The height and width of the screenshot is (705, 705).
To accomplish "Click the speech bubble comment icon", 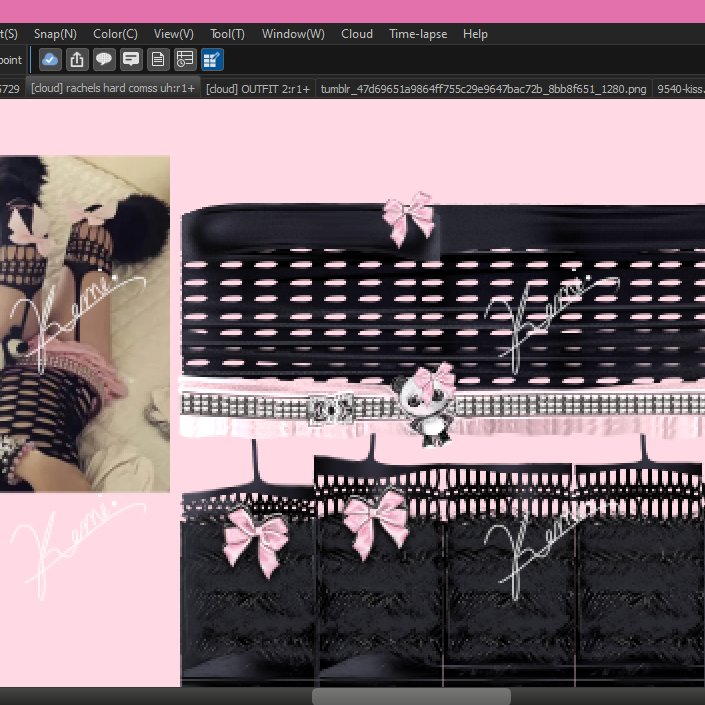I will 104,59.
